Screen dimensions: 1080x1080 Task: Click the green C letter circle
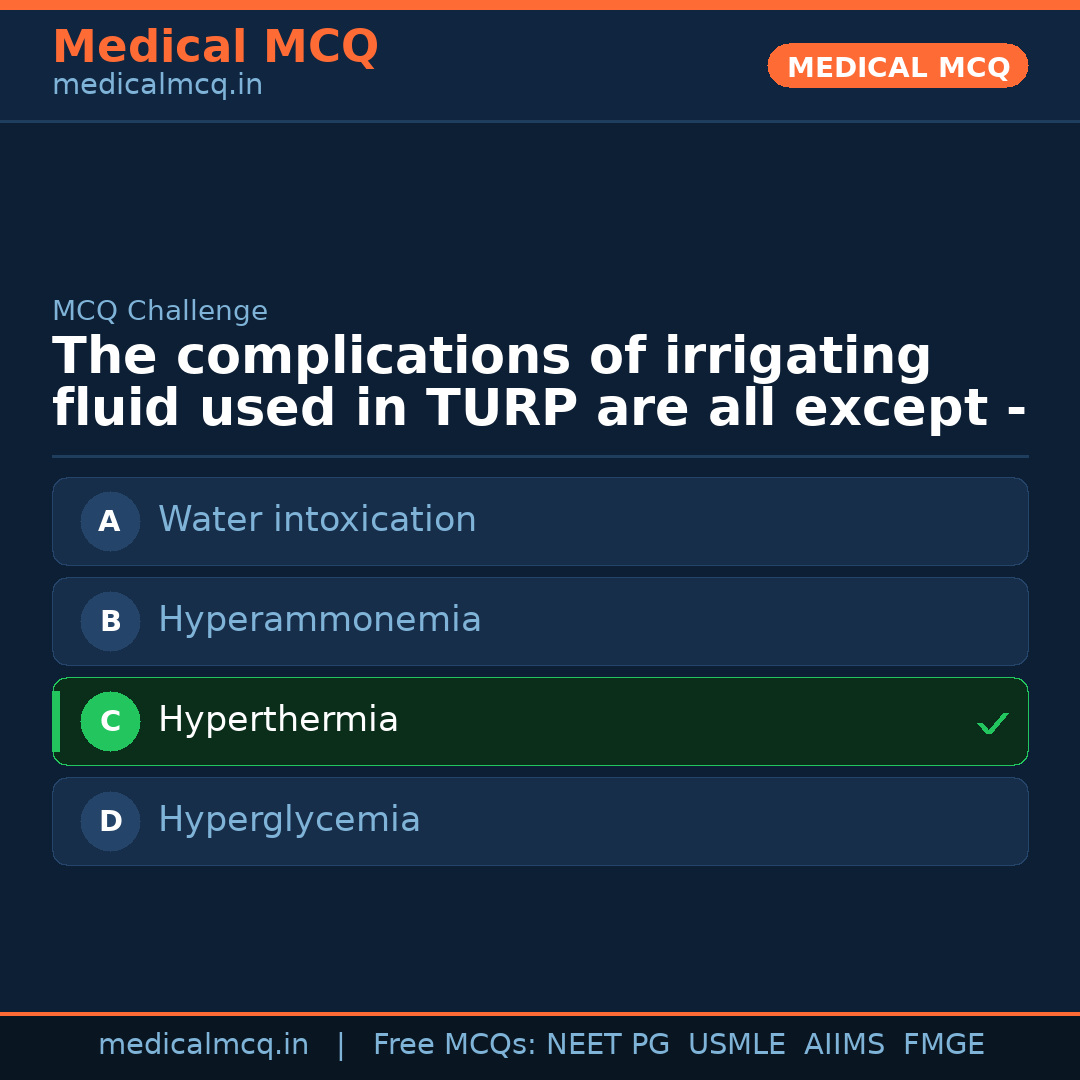coord(110,721)
